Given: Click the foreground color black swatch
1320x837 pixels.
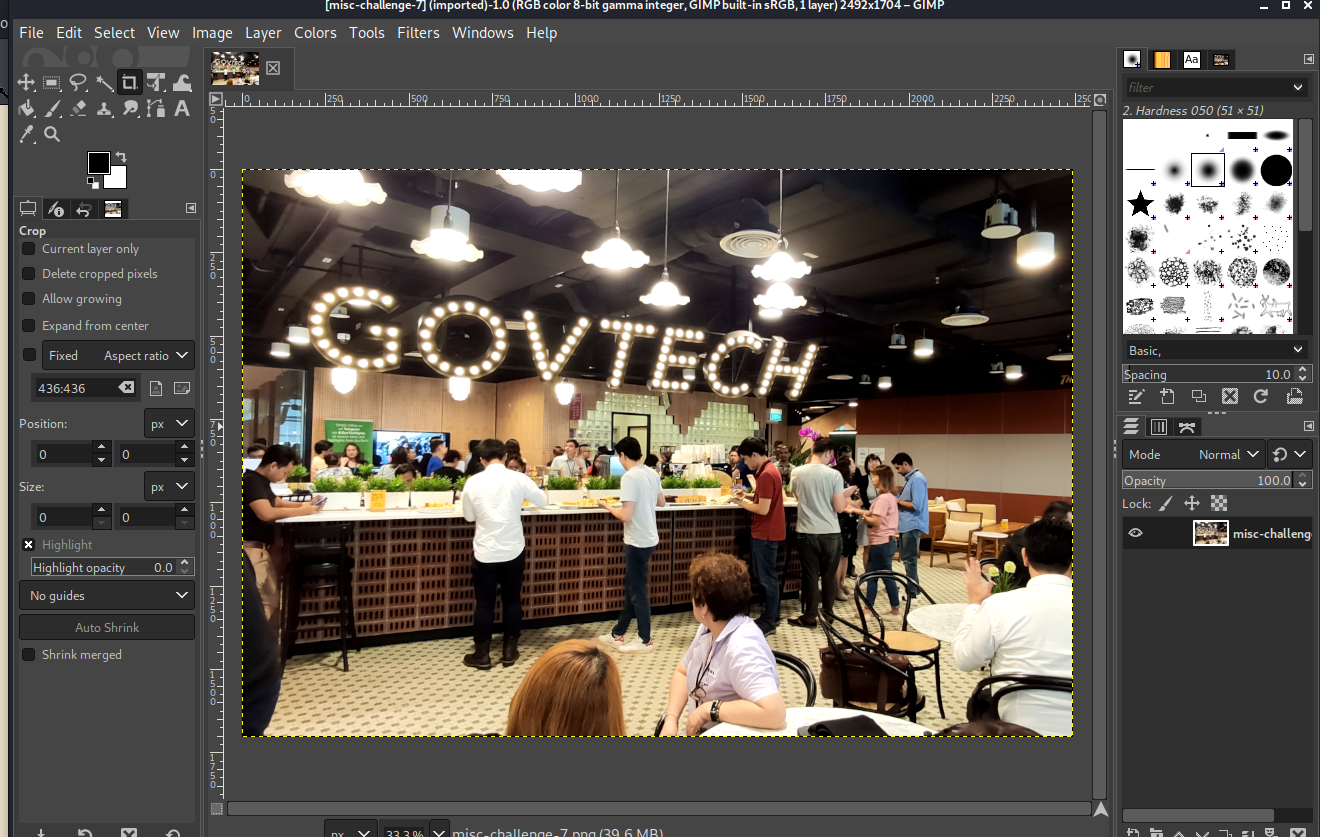Looking at the screenshot, I should 97,162.
